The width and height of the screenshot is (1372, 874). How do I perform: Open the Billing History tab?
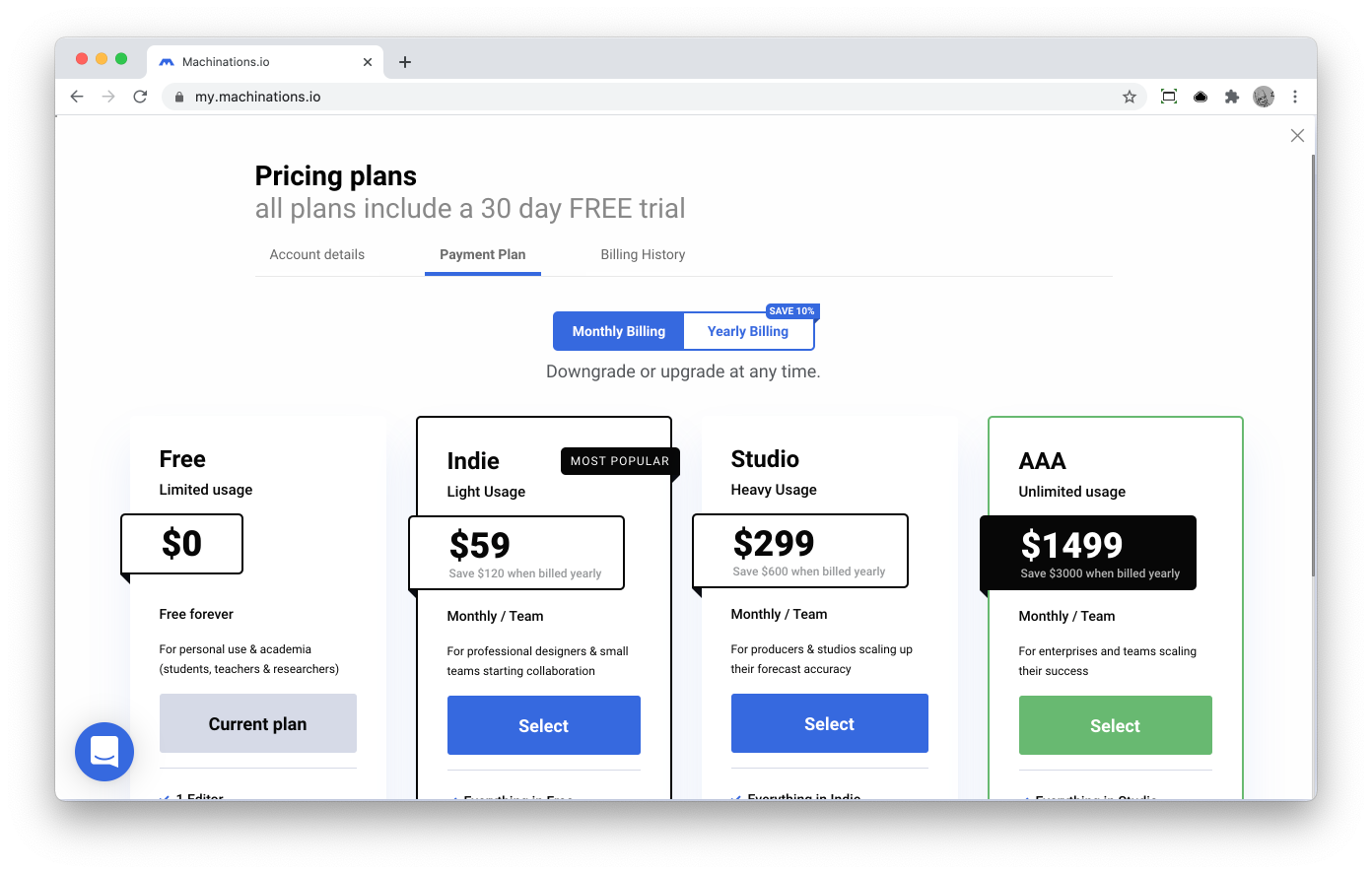(x=643, y=254)
